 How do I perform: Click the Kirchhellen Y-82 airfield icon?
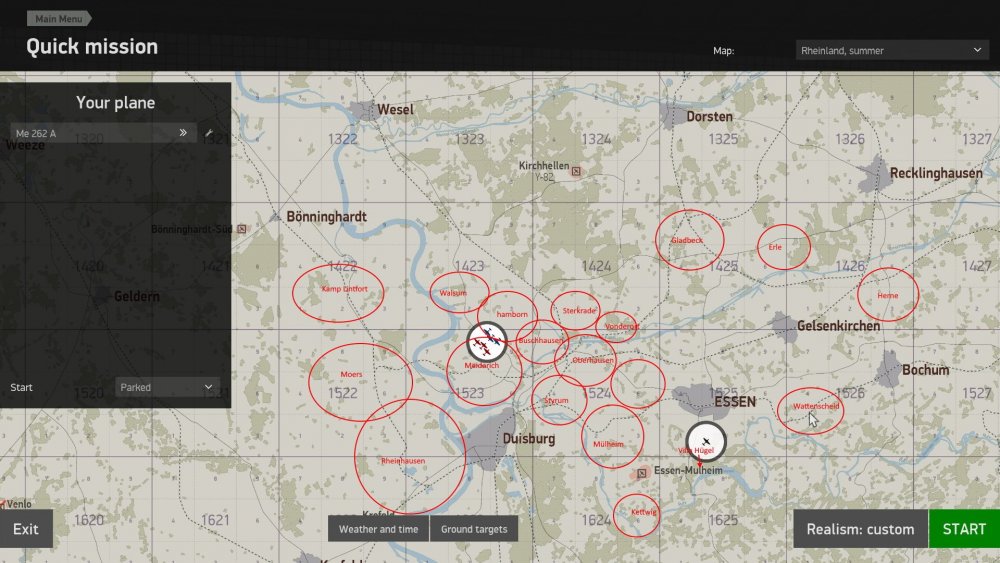pos(576,171)
